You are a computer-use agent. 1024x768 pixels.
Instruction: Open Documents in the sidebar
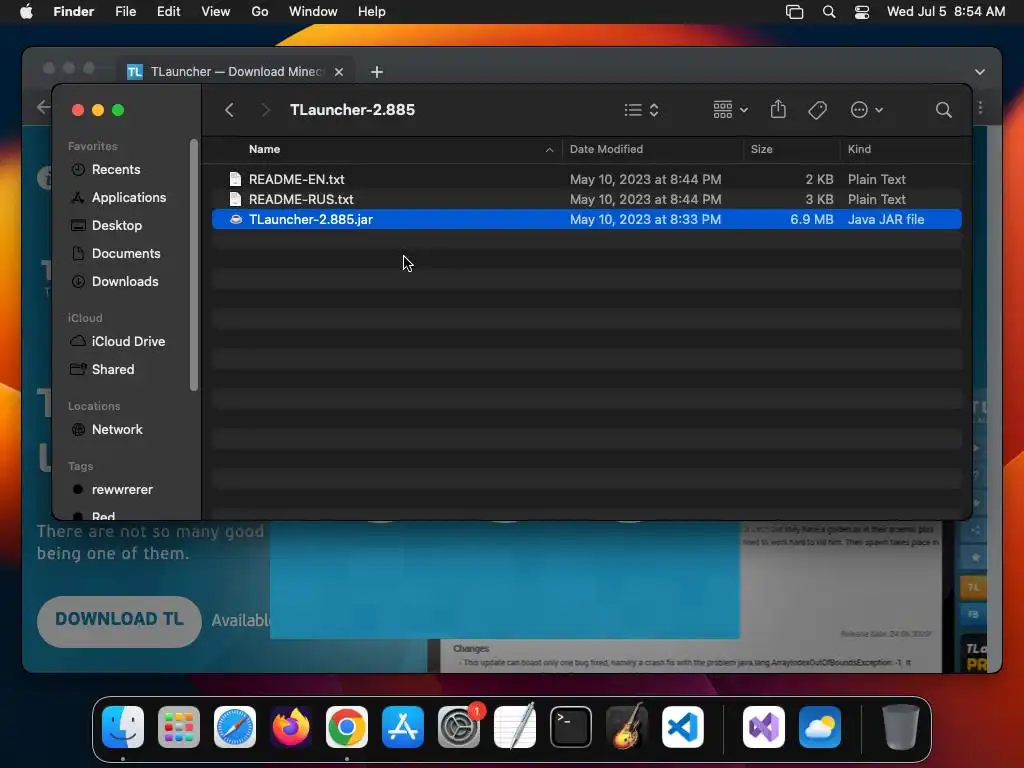tap(125, 253)
